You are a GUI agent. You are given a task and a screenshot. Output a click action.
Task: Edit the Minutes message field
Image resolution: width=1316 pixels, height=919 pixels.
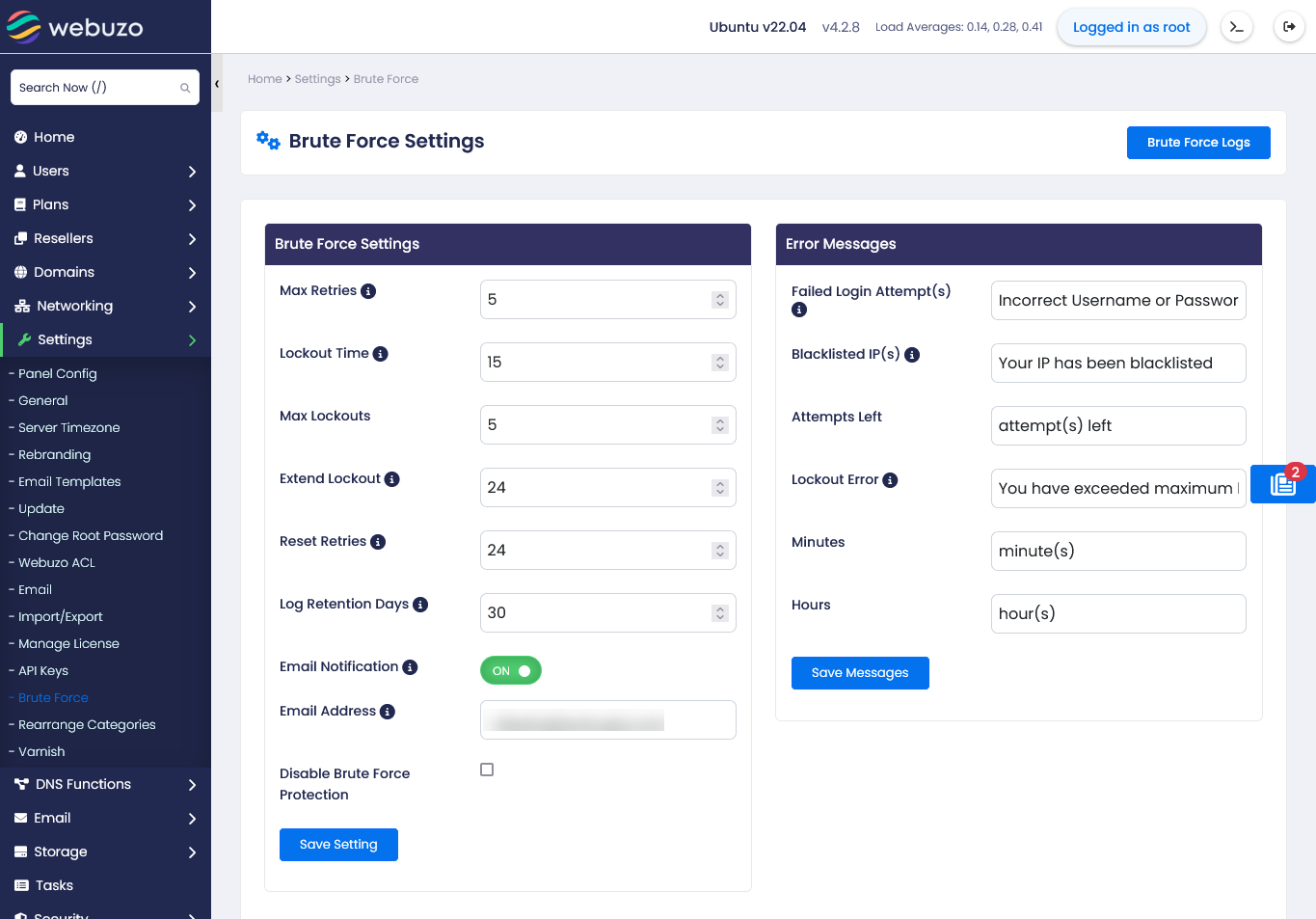[x=1118, y=552]
